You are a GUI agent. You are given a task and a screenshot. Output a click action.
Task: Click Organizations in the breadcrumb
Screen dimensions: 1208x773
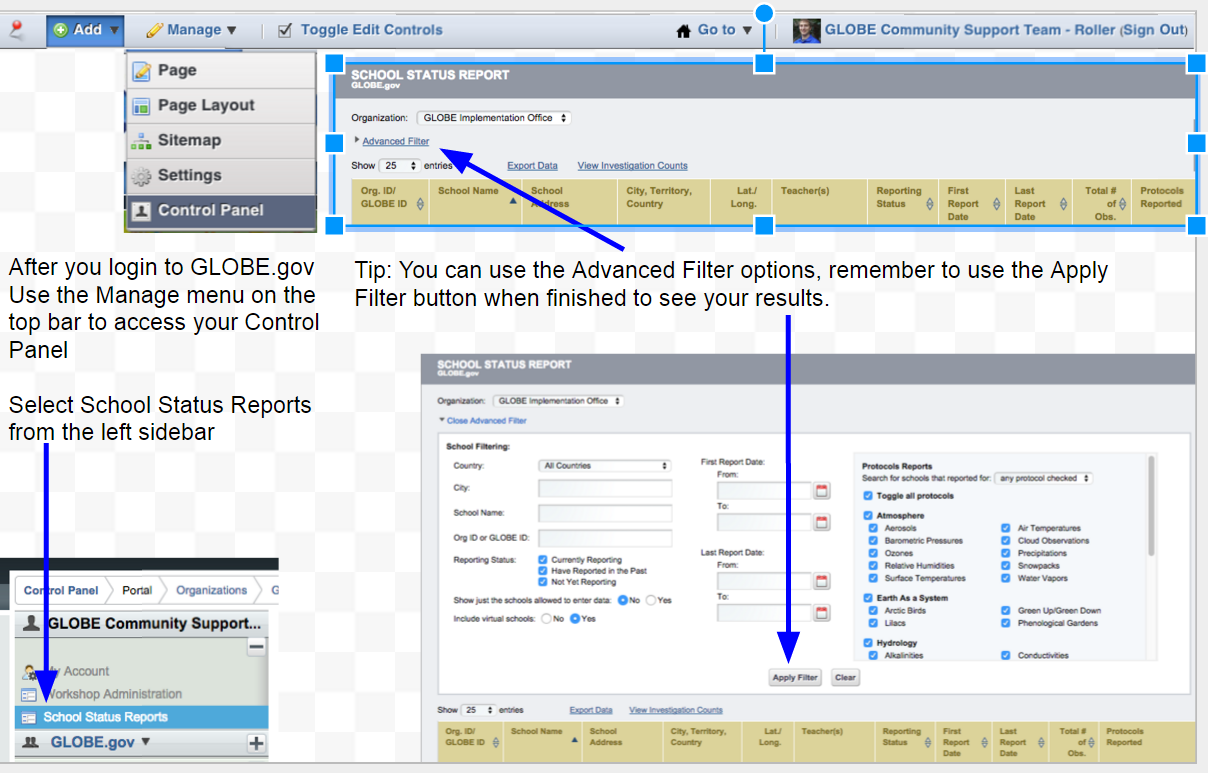point(211,590)
